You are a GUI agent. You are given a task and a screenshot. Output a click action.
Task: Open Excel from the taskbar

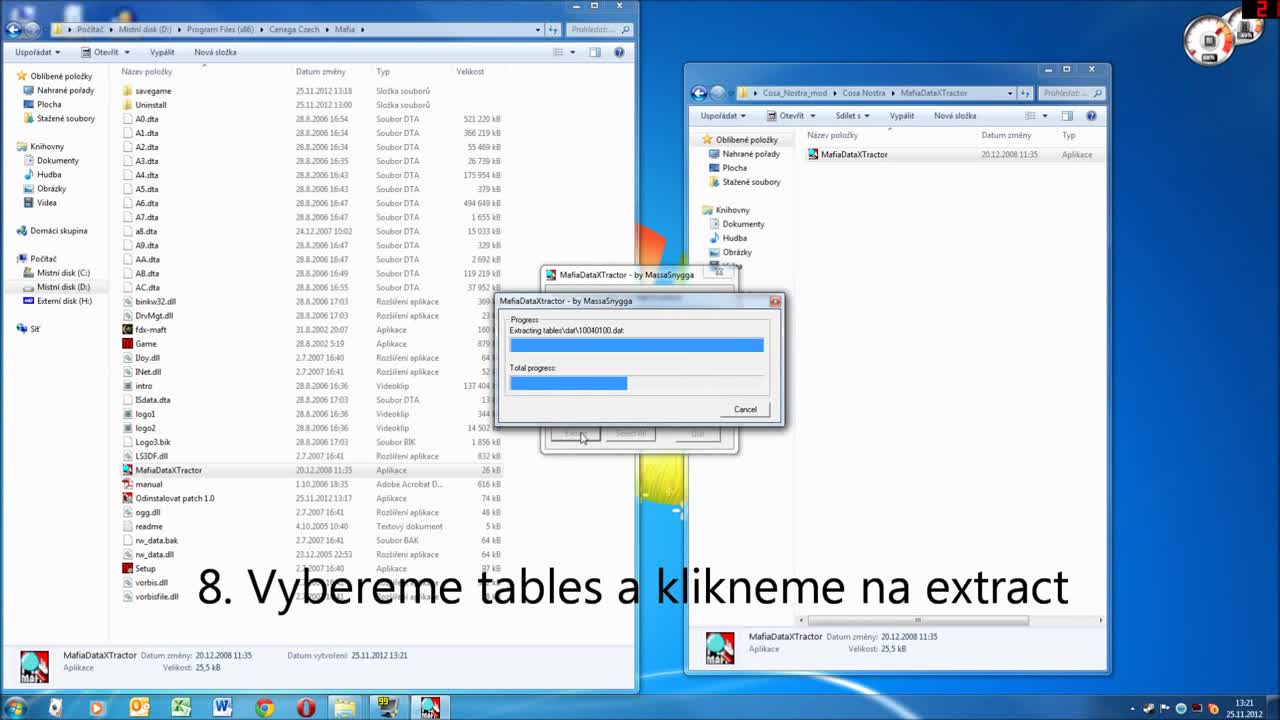(x=180, y=708)
